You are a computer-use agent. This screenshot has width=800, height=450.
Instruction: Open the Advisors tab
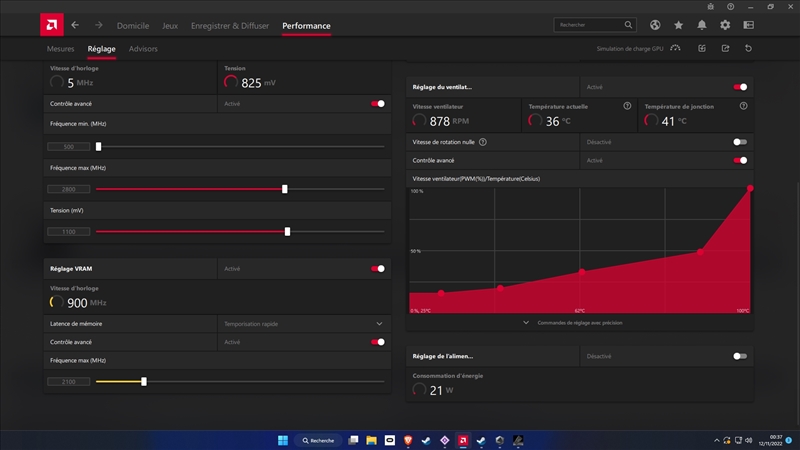click(x=143, y=49)
